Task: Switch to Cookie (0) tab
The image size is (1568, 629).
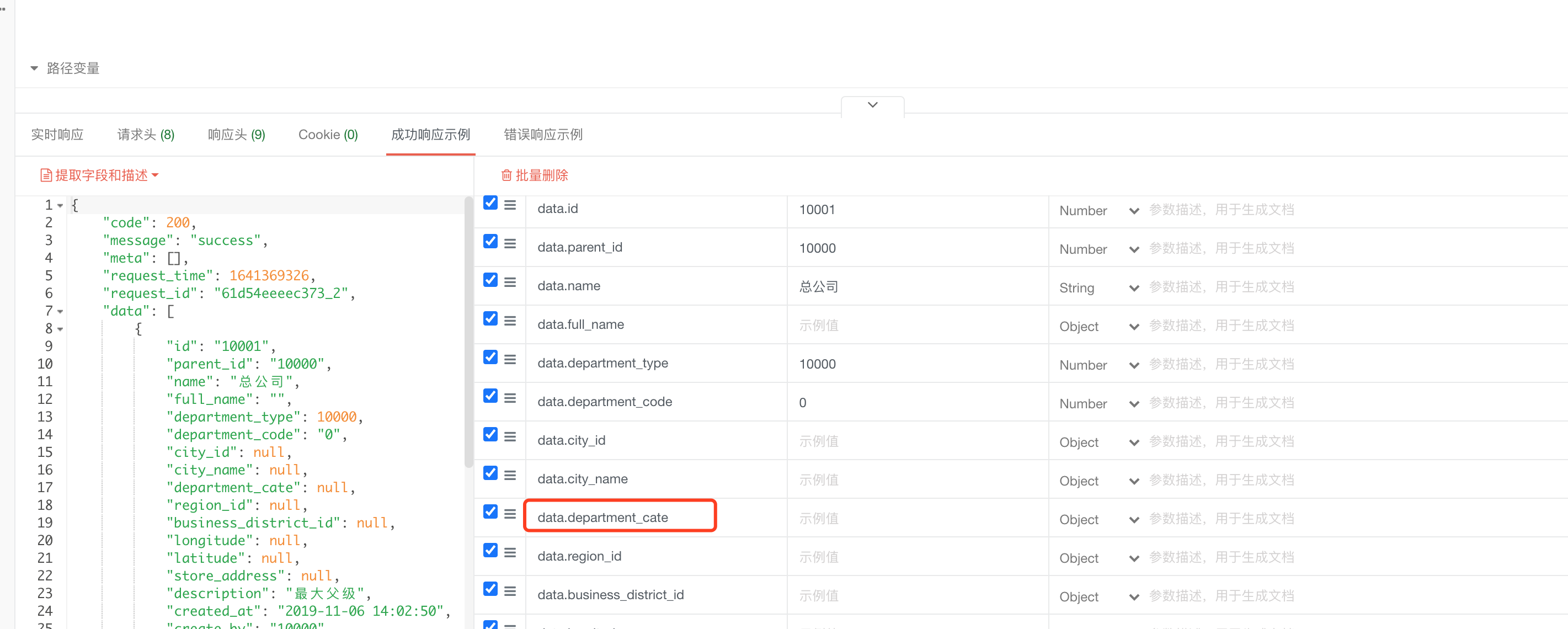Action: coord(328,135)
